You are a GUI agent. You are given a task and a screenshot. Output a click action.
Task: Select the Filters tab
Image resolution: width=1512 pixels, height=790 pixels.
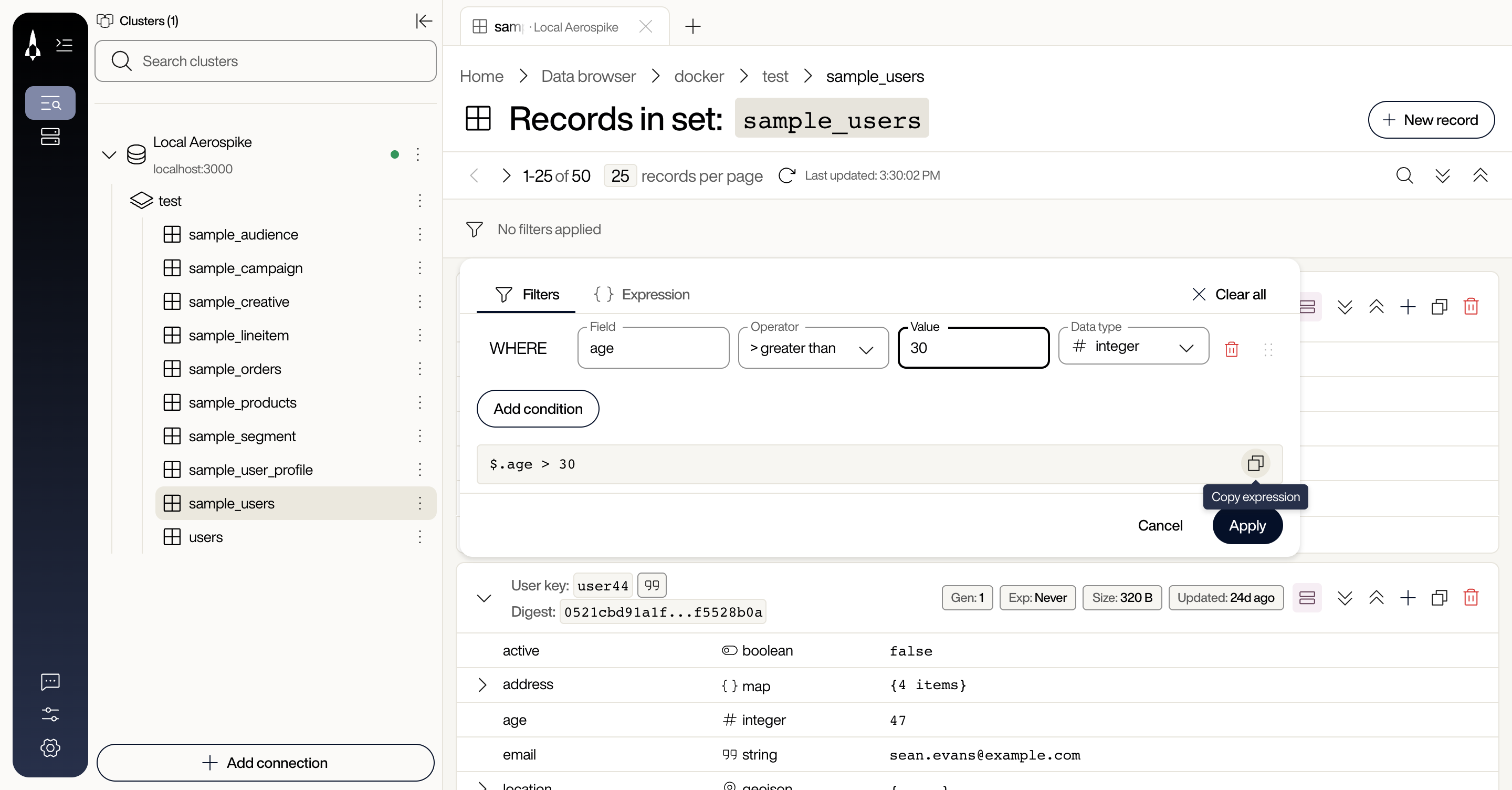[x=527, y=294]
